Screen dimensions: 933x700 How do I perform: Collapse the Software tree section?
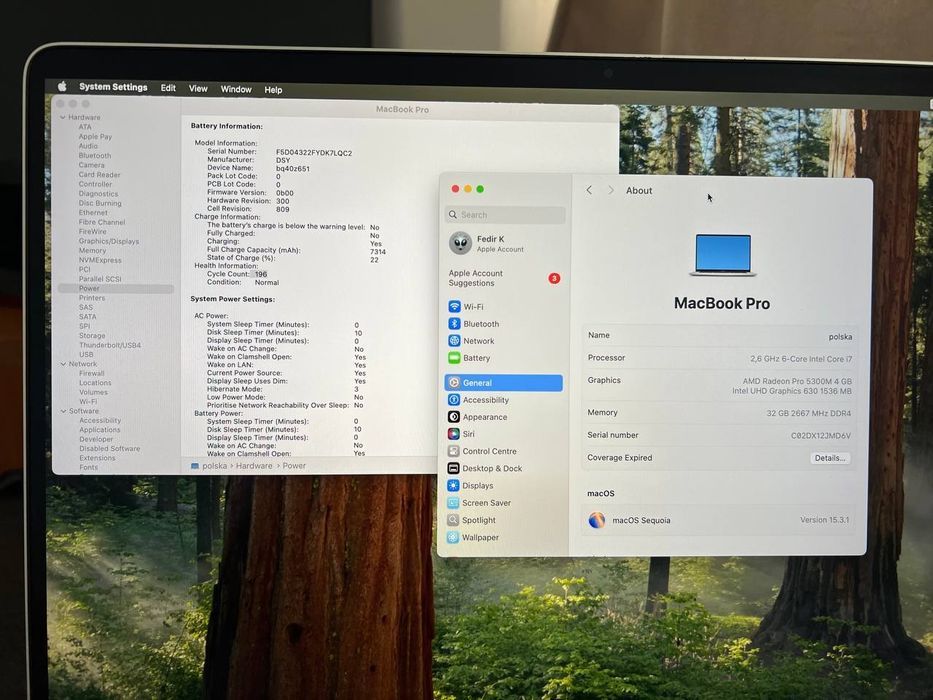point(63,411)
